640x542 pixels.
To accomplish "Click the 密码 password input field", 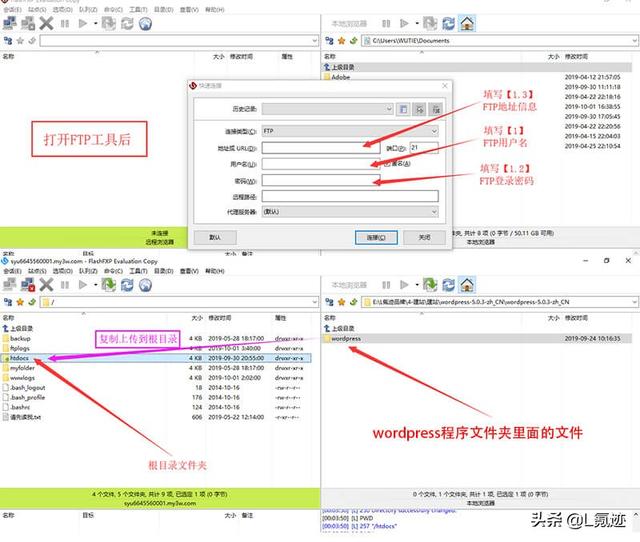I will pyautogui.click(x=321, y=180).
